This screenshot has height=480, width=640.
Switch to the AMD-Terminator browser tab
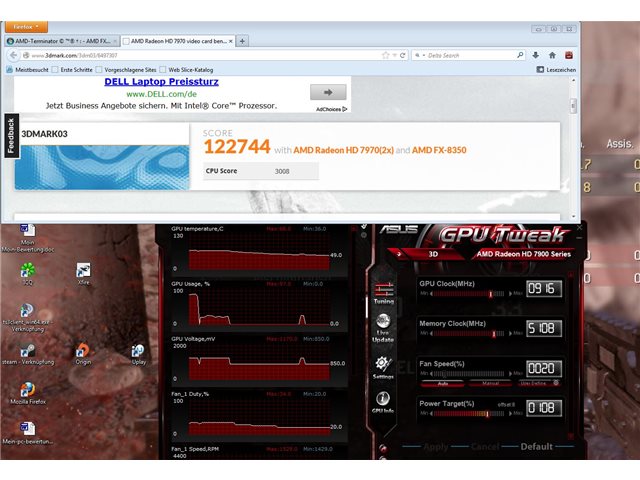tap(62, 41)
